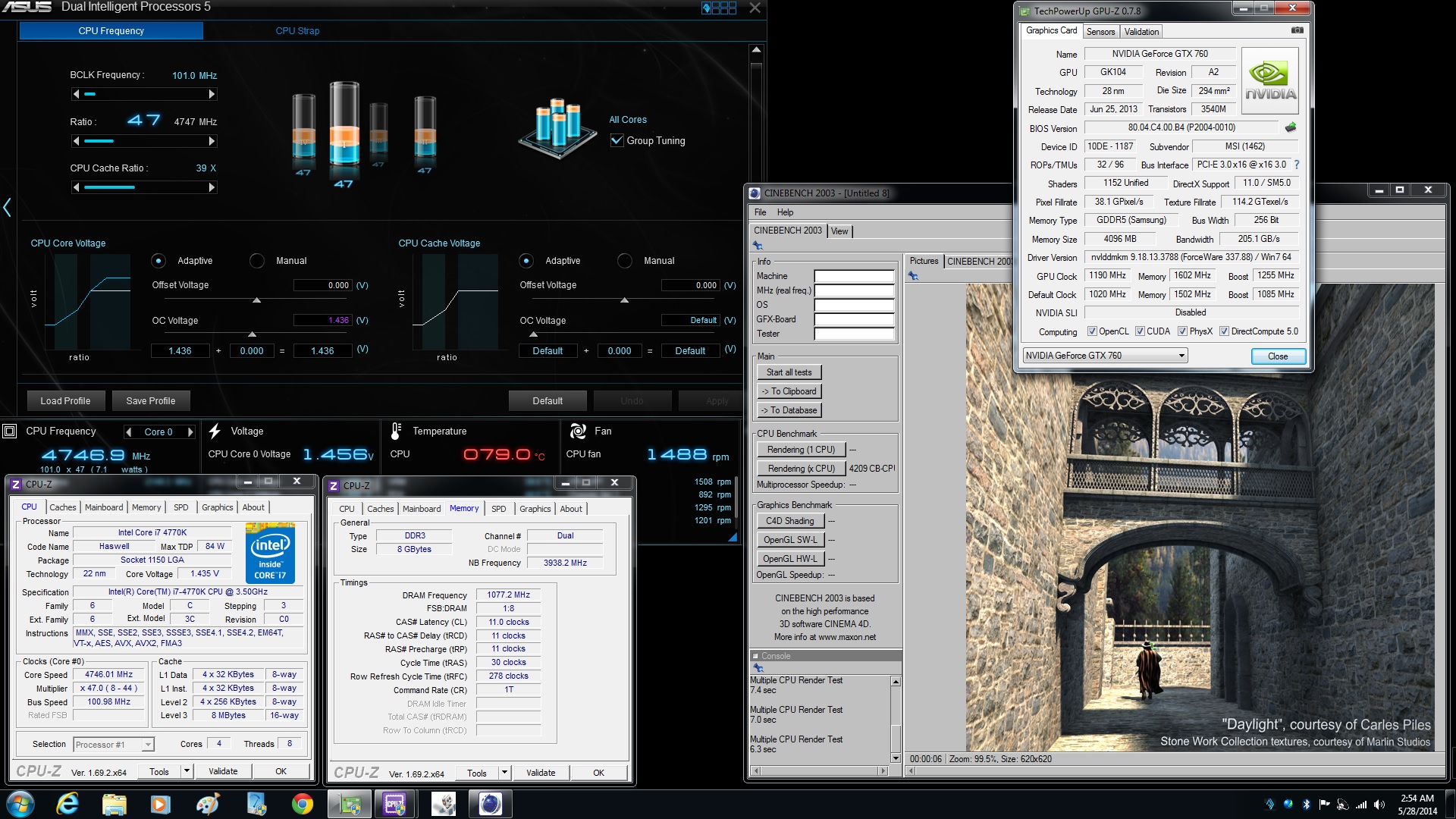Click the Voltage lightning icon
This screenshot has height=819, width=1456.
coord(215,431)
